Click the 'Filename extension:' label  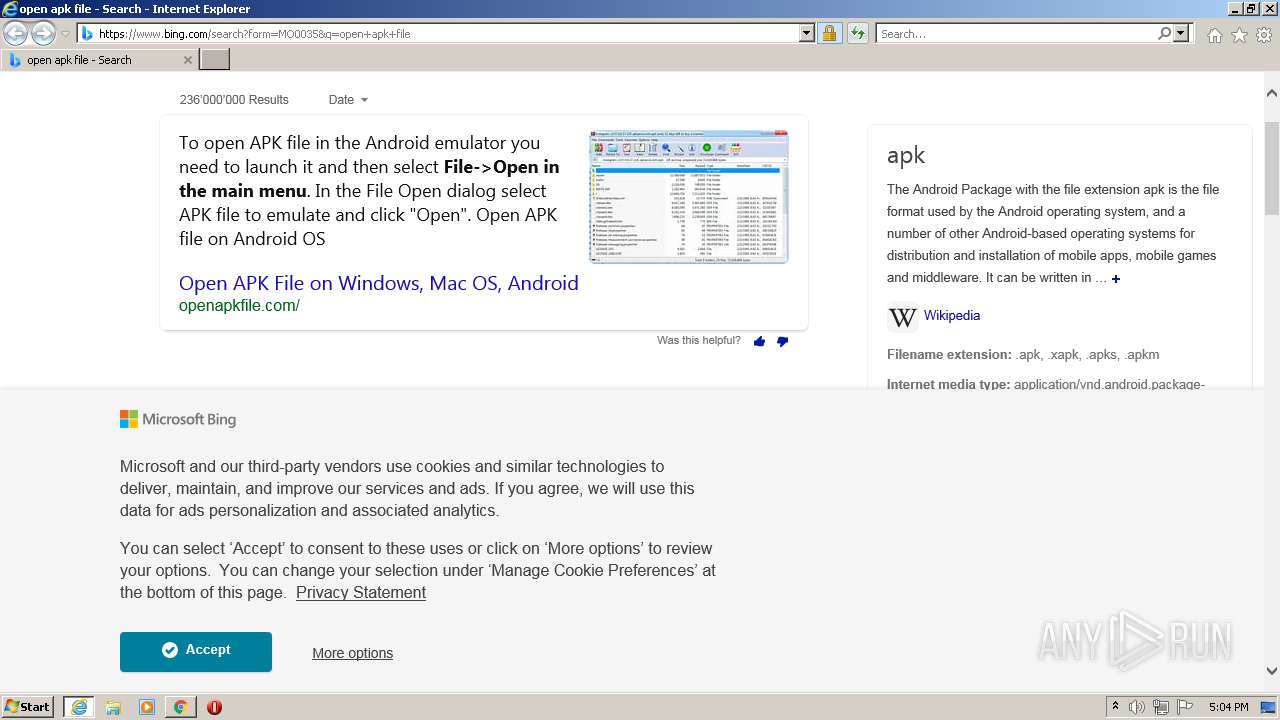pos(949,355)
